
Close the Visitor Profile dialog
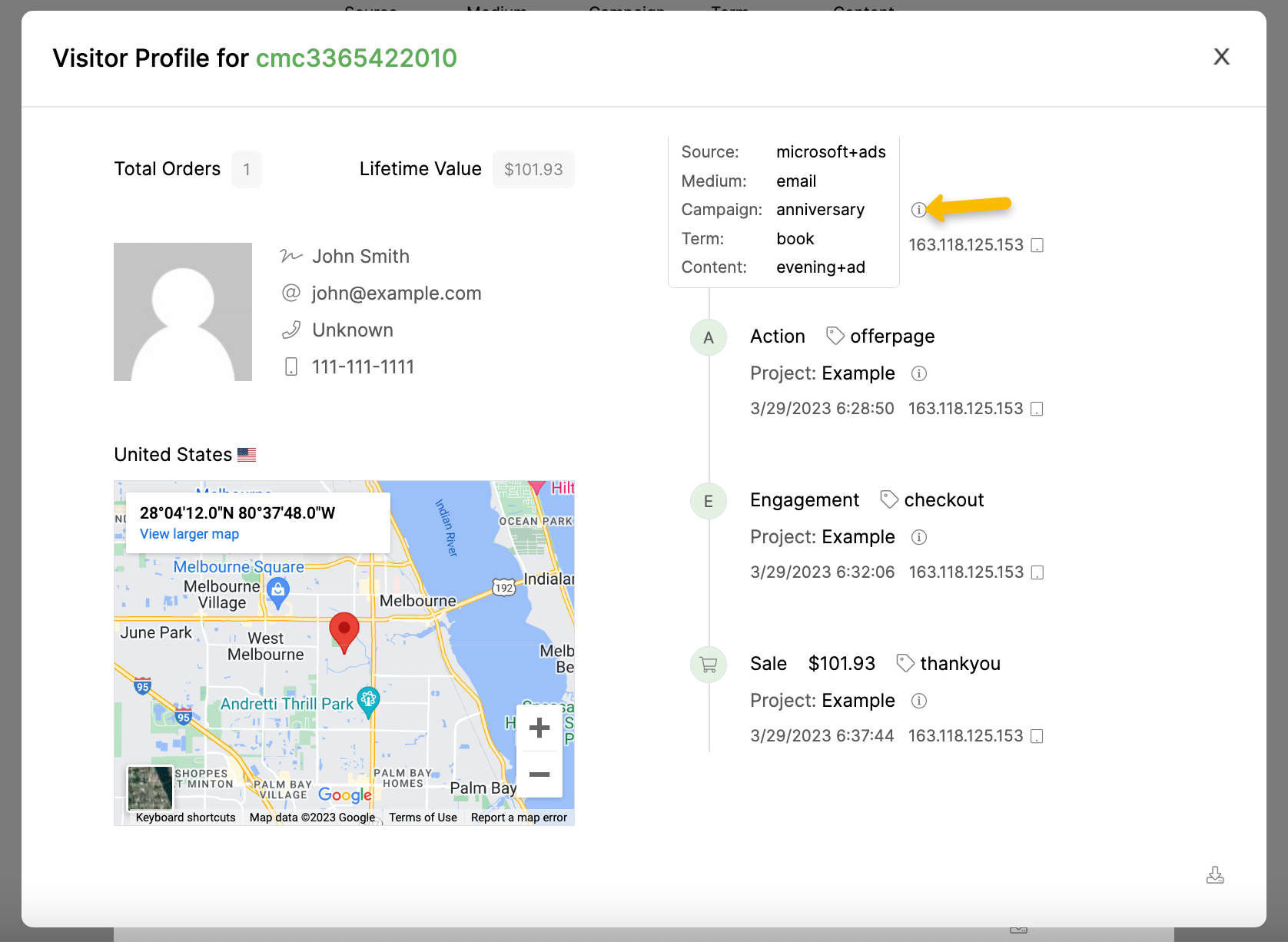click(1221, 57)
